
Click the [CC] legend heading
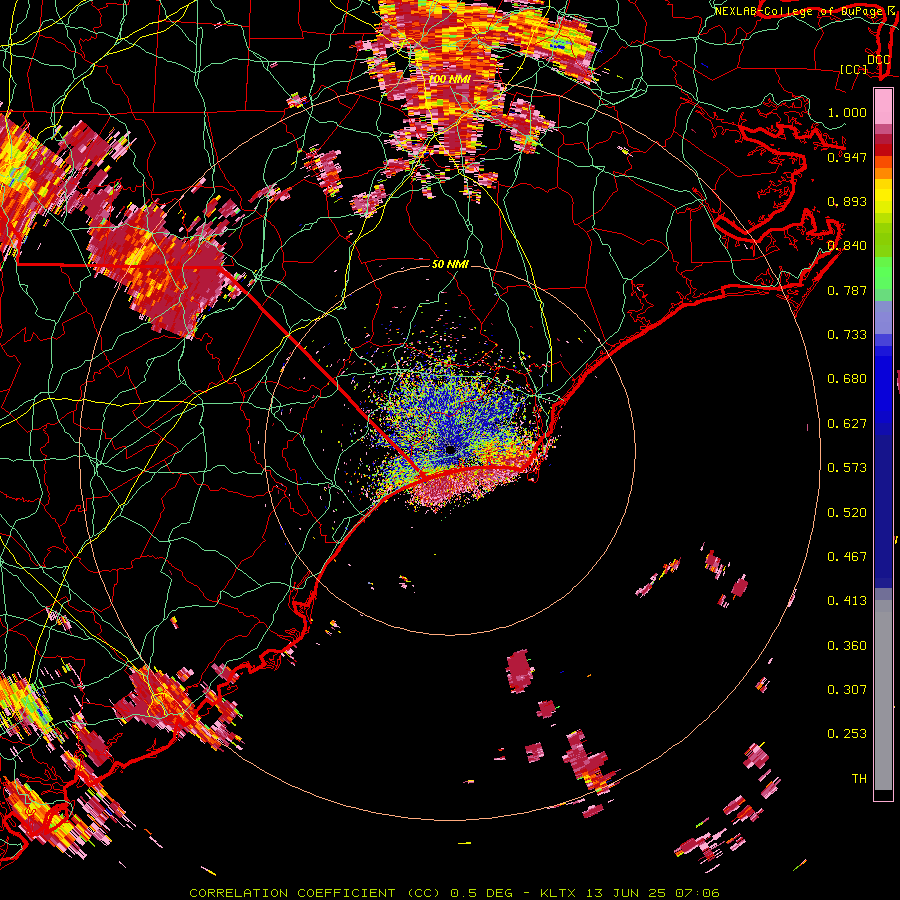pyautogui.click(x=853, y=69)
